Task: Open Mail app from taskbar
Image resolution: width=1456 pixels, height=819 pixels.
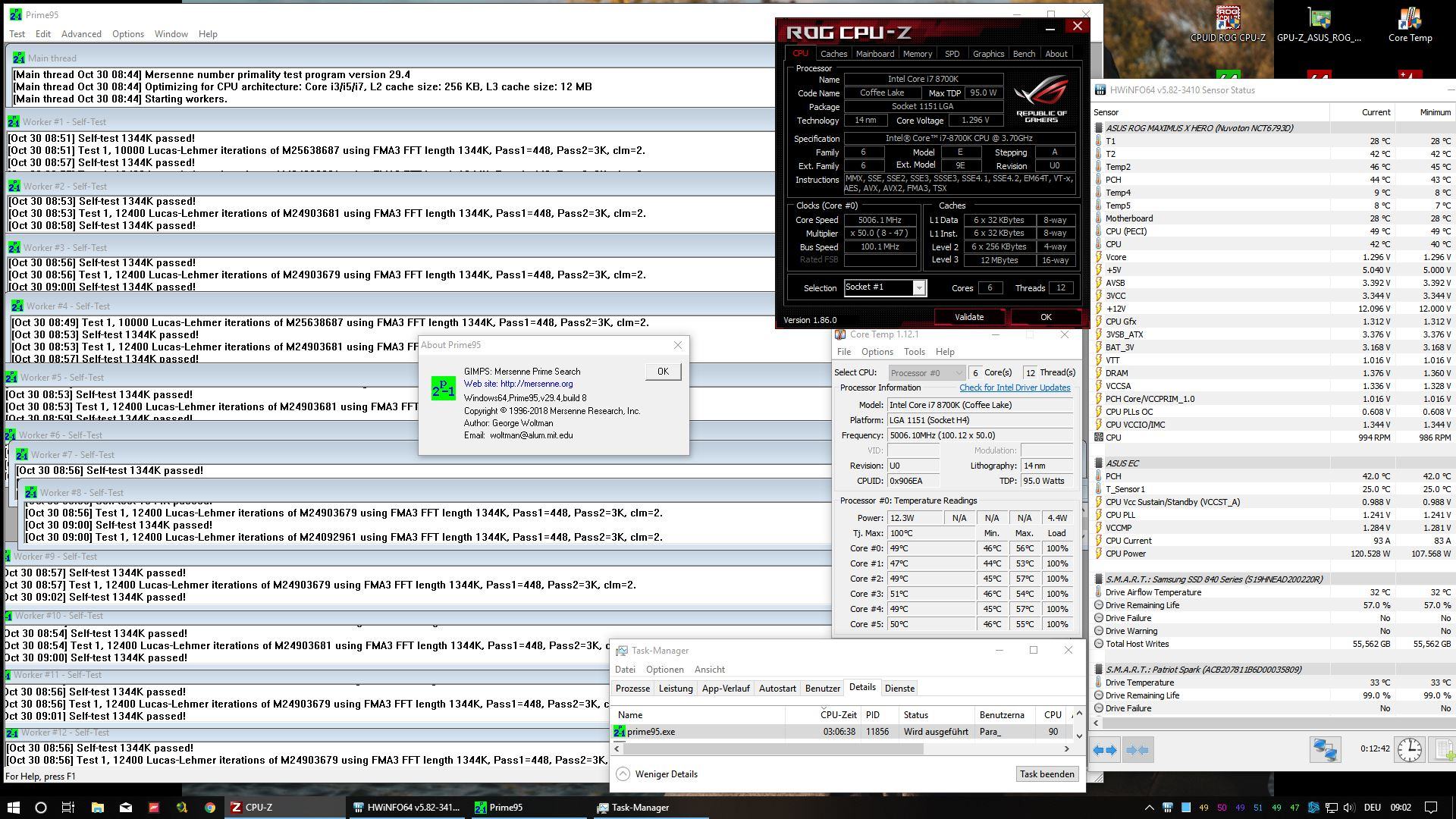Action: click(x=125, y=808)
